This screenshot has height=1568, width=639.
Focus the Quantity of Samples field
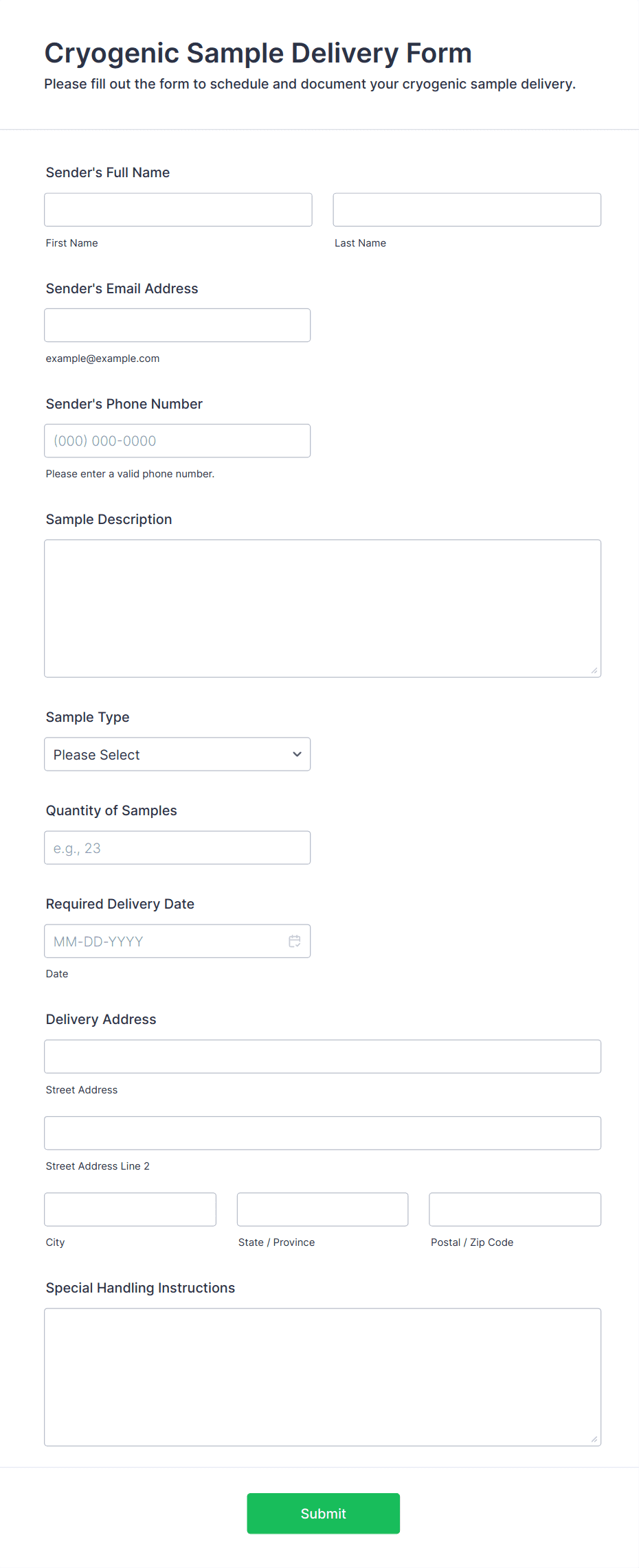point(177,848)
